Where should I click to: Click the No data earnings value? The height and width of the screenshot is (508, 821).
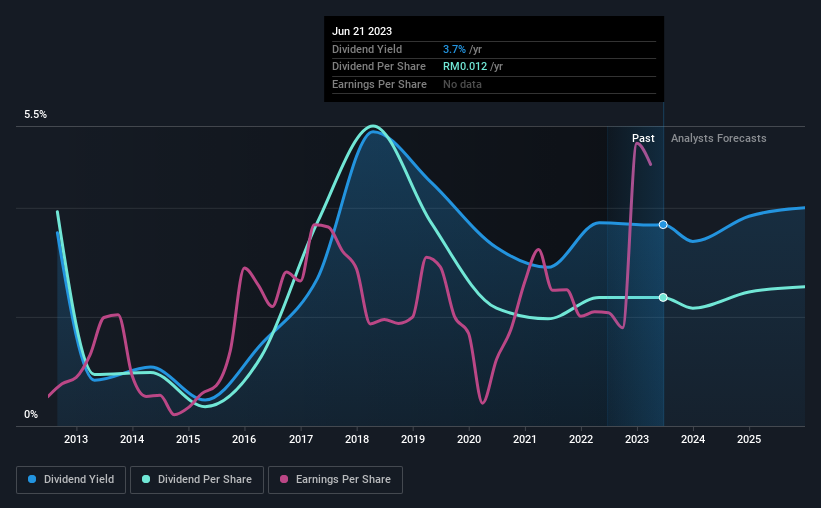pyautogui.click(x=462, y=84)
